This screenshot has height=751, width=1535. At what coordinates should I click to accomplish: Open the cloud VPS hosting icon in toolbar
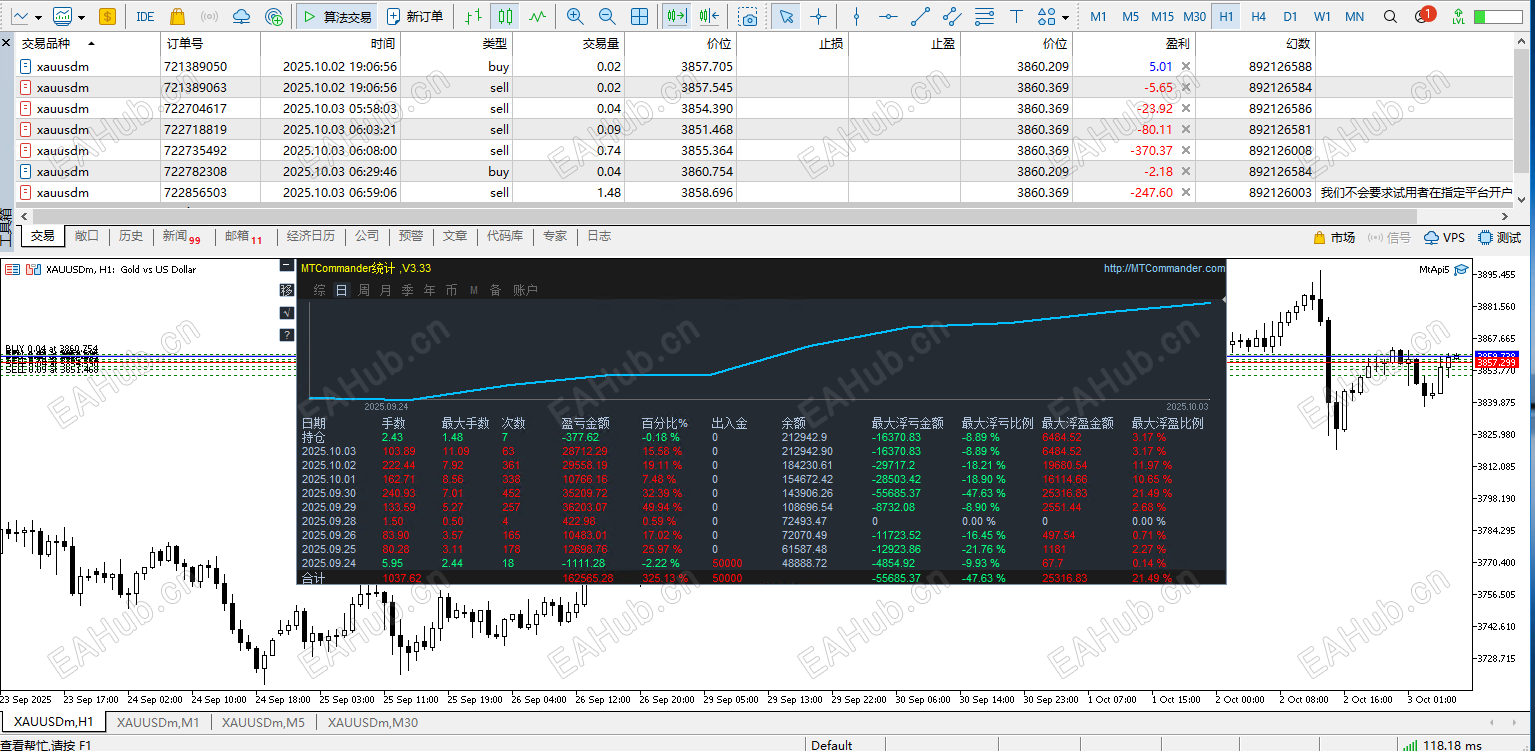(241, 16)
